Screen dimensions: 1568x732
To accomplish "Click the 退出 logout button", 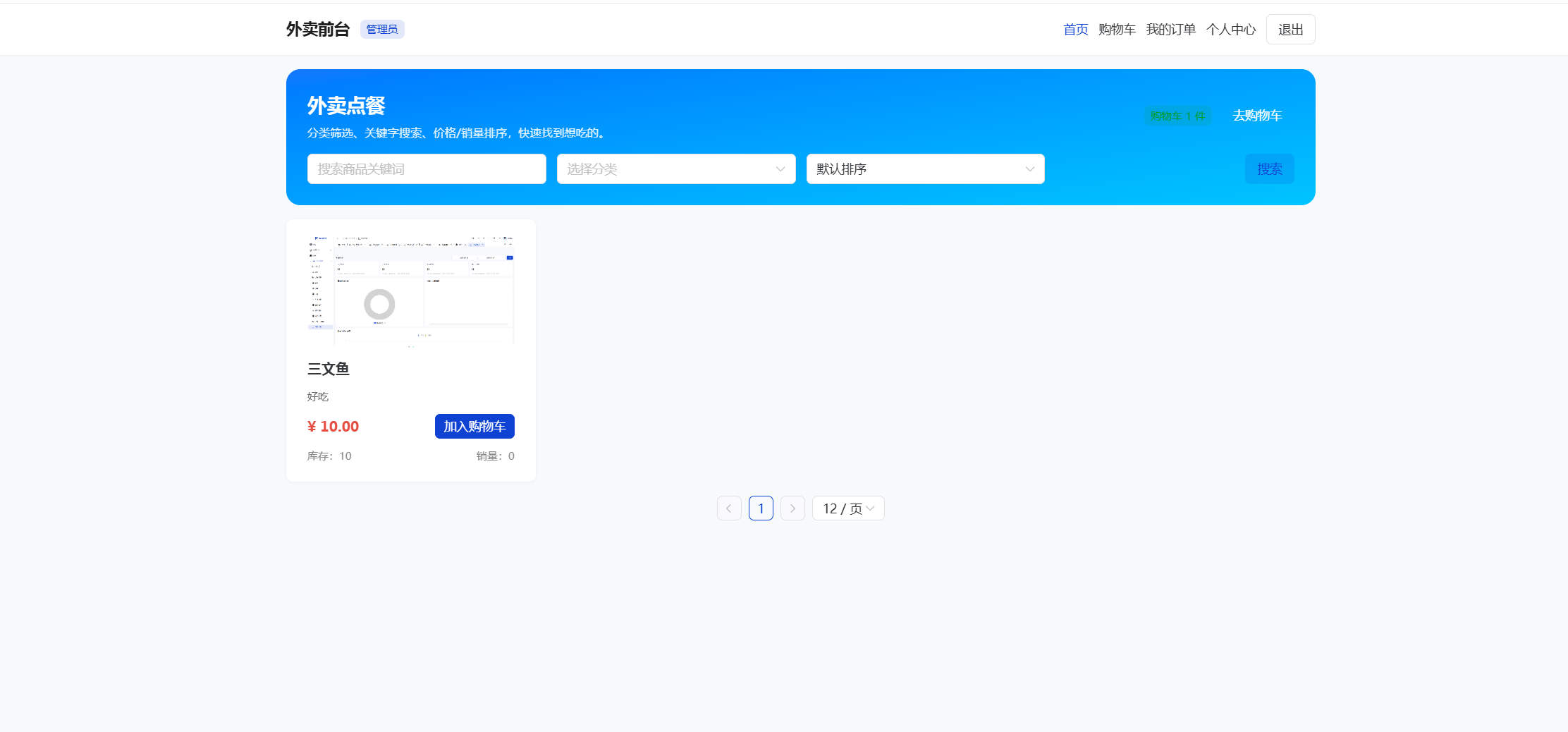I will [x=1290, y=29].
